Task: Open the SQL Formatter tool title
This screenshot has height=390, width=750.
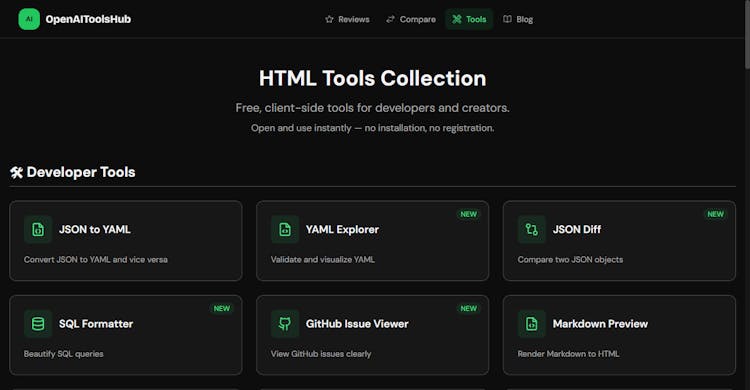Action: 96,324
